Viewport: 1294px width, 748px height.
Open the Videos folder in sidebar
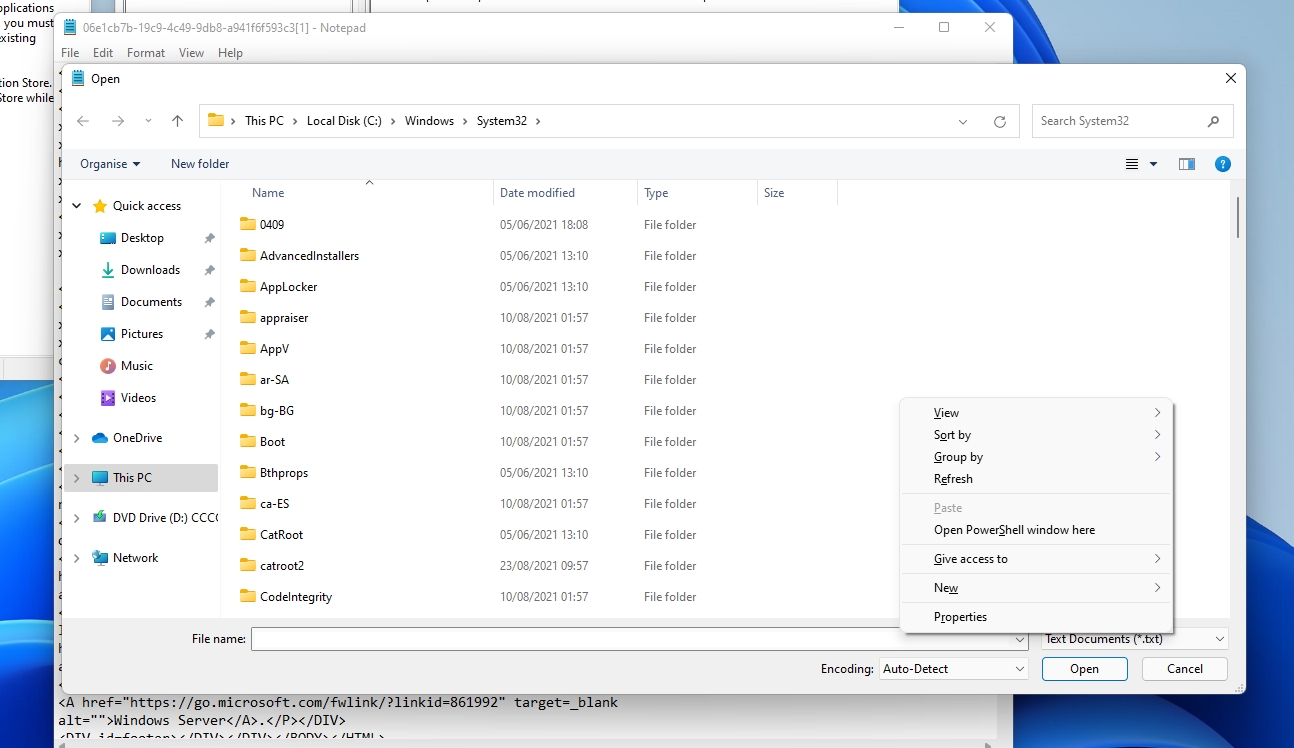tap(138, 398)
